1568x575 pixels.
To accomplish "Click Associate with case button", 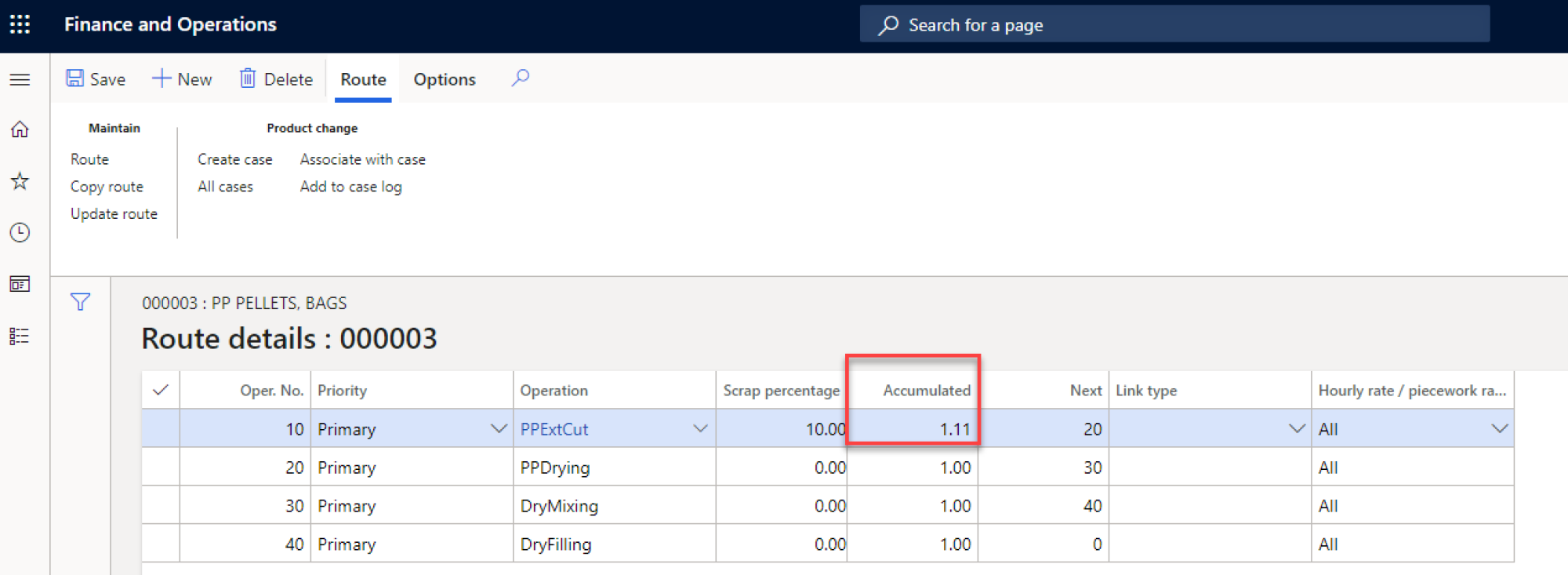I will pos(362,159).
